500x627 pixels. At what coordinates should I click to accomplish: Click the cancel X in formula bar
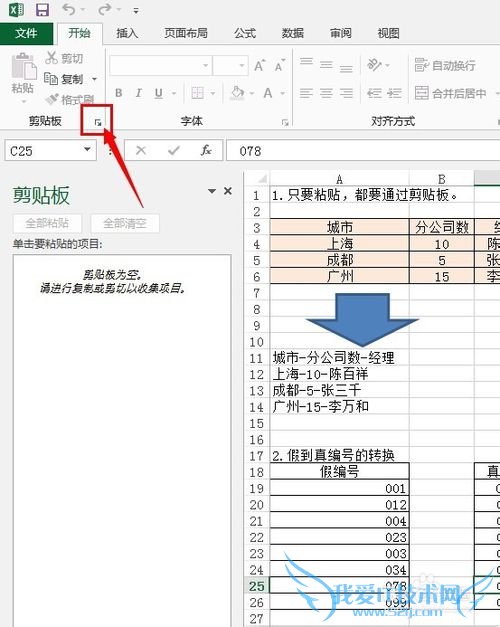141,151
